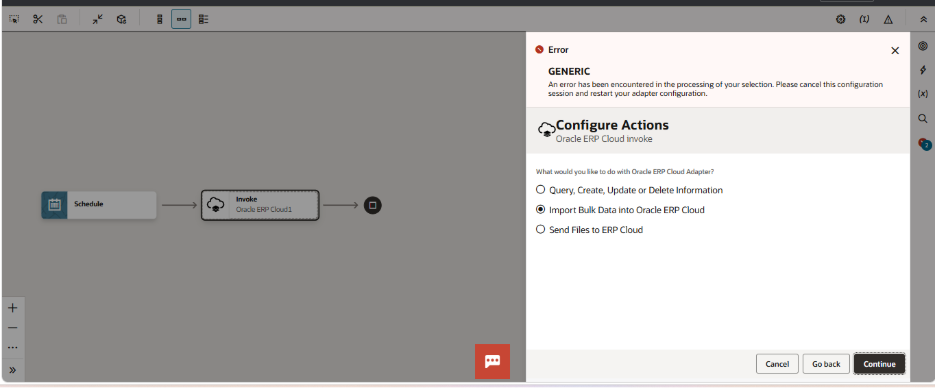936x390 pixels.
Task: Click the GENERIC error title text
Action: pyautogui.click(x=569, y=71)
